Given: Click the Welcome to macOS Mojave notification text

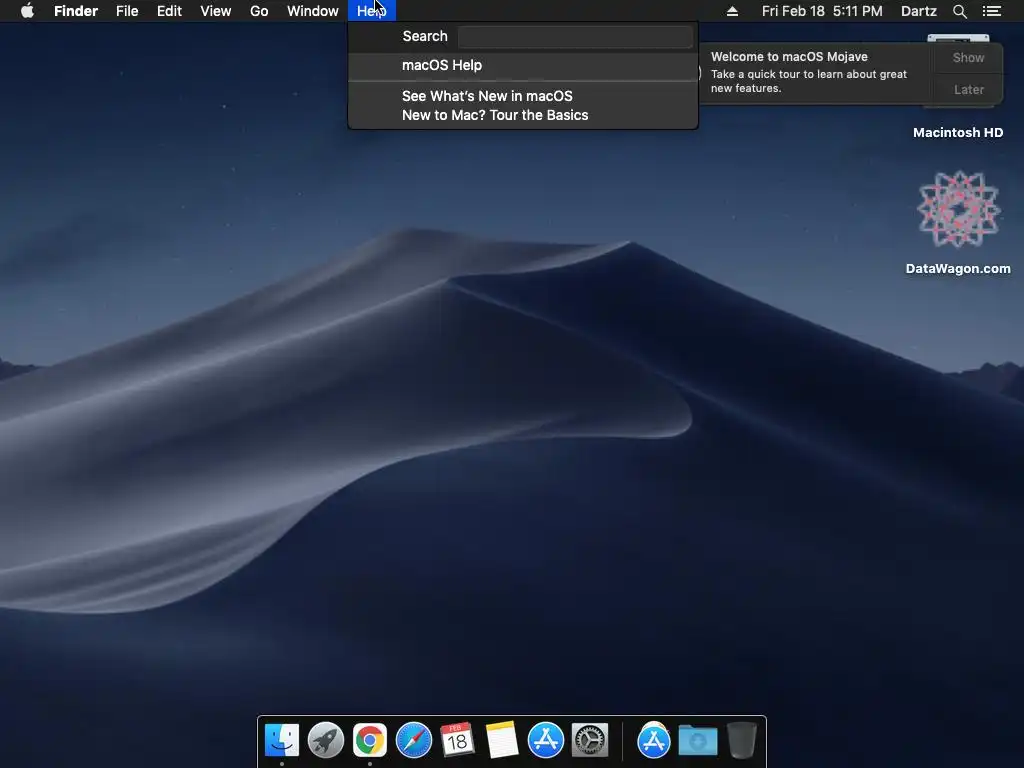Looking at the screenshot, I should 789,57.
